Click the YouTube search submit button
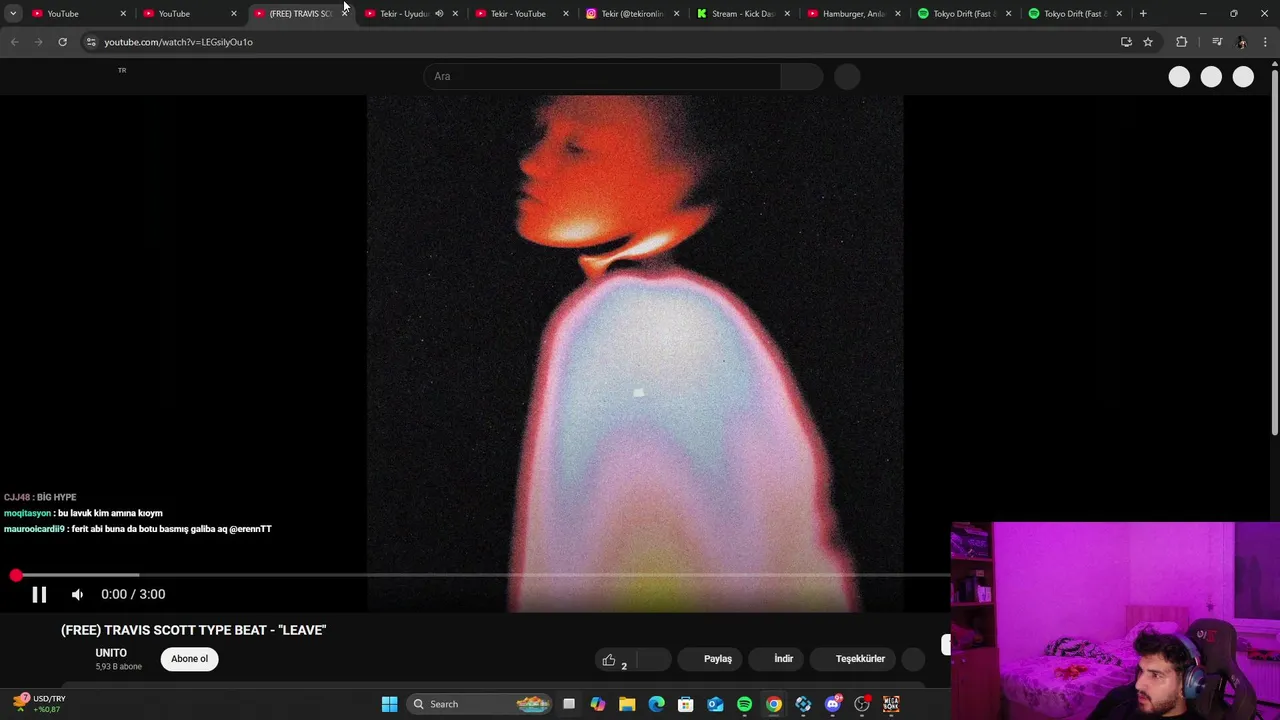The image size is (1280, 720). tap(801, 76)
